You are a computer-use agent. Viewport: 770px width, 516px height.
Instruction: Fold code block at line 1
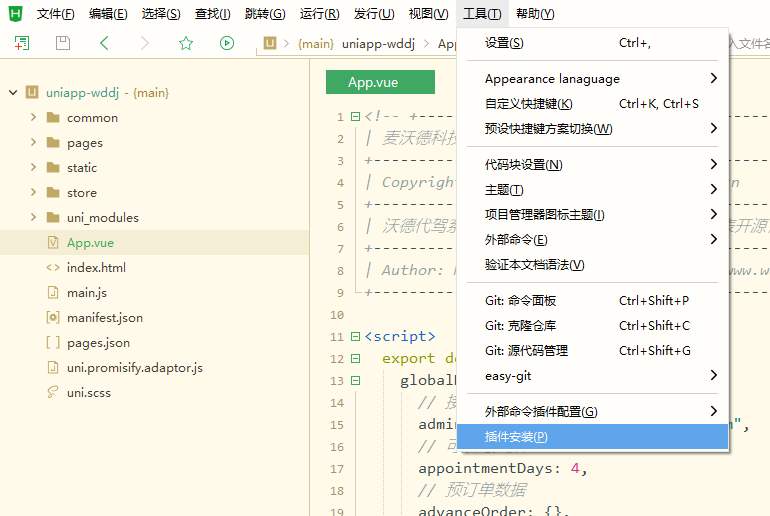(x=356, y=116)
